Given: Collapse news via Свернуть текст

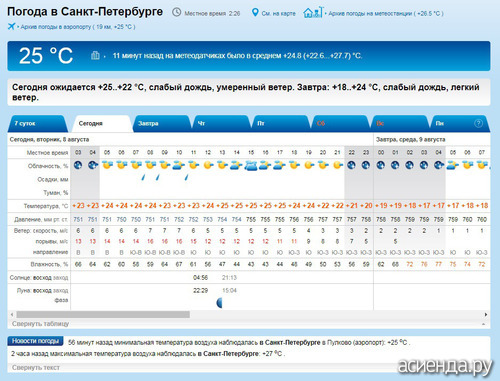Looking at the screenshot, I should (36, 368).
